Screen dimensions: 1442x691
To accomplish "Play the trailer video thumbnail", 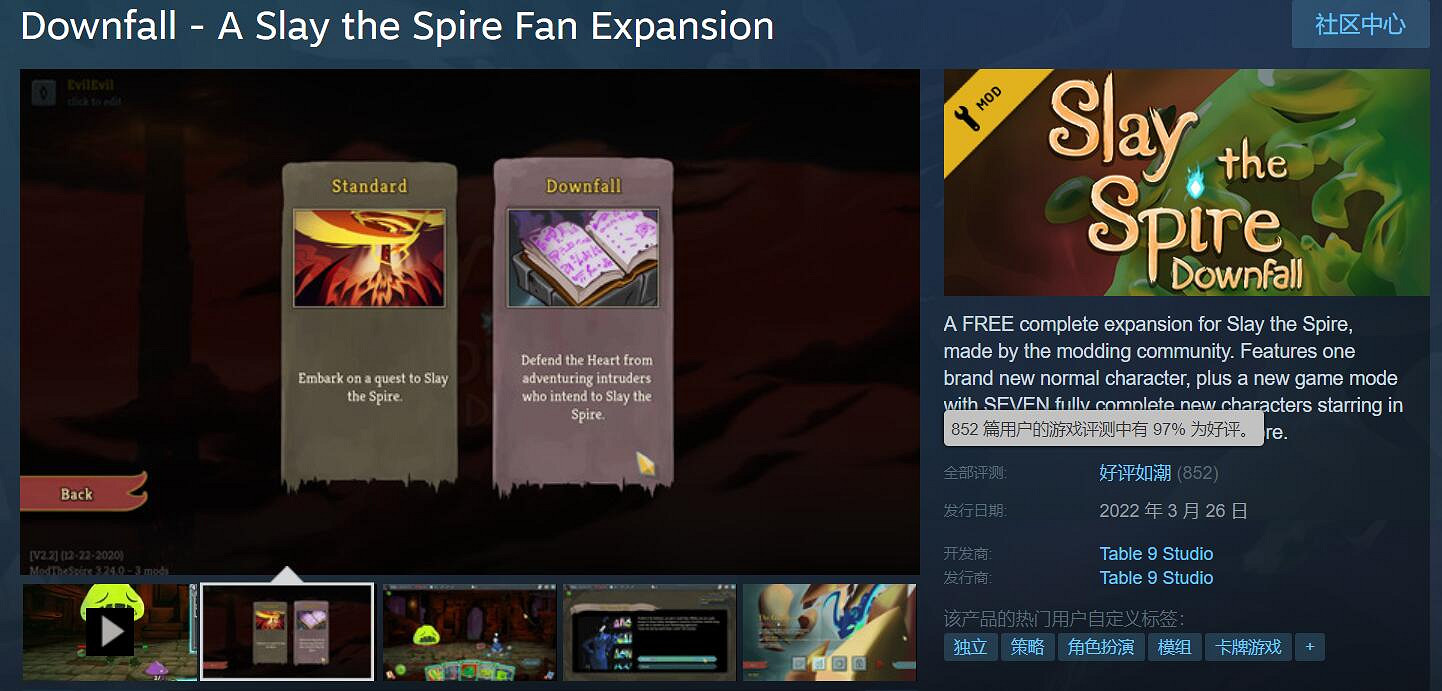I will [x=109, y=632].
